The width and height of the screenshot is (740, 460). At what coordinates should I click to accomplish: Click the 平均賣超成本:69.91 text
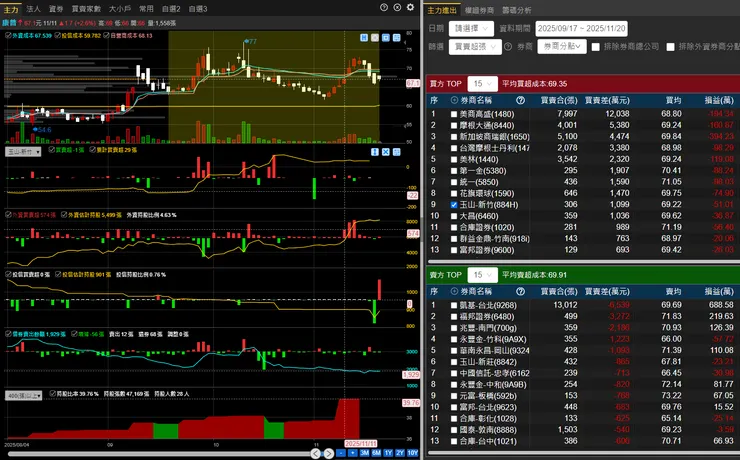[x=535, y=275]
